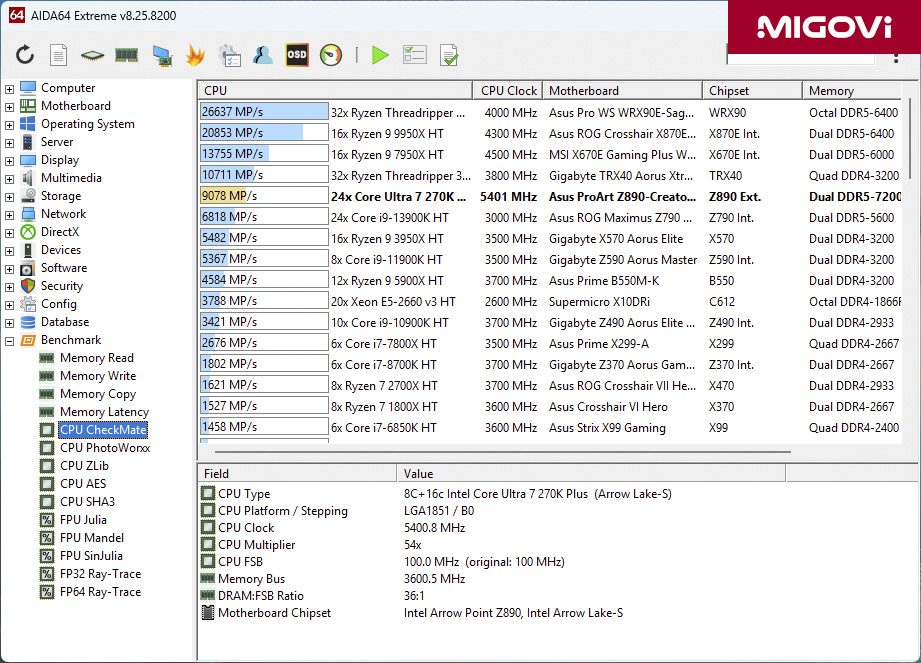Screen dimensions: 921x663
Task: Sort results by the CPU Clock column
Action: [508, 90]
